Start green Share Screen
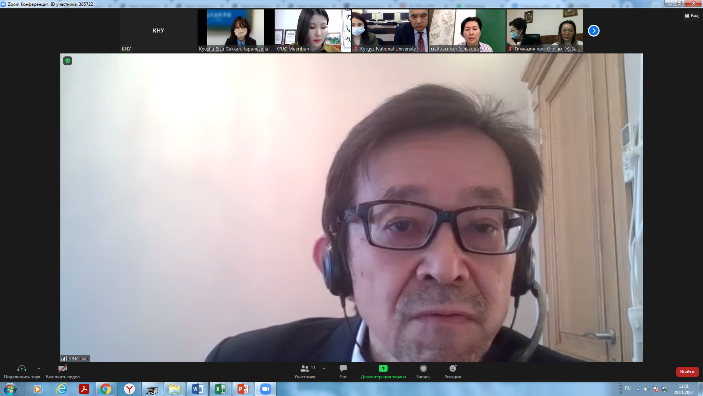The image size is (703, 396). [x=383, y=371]
